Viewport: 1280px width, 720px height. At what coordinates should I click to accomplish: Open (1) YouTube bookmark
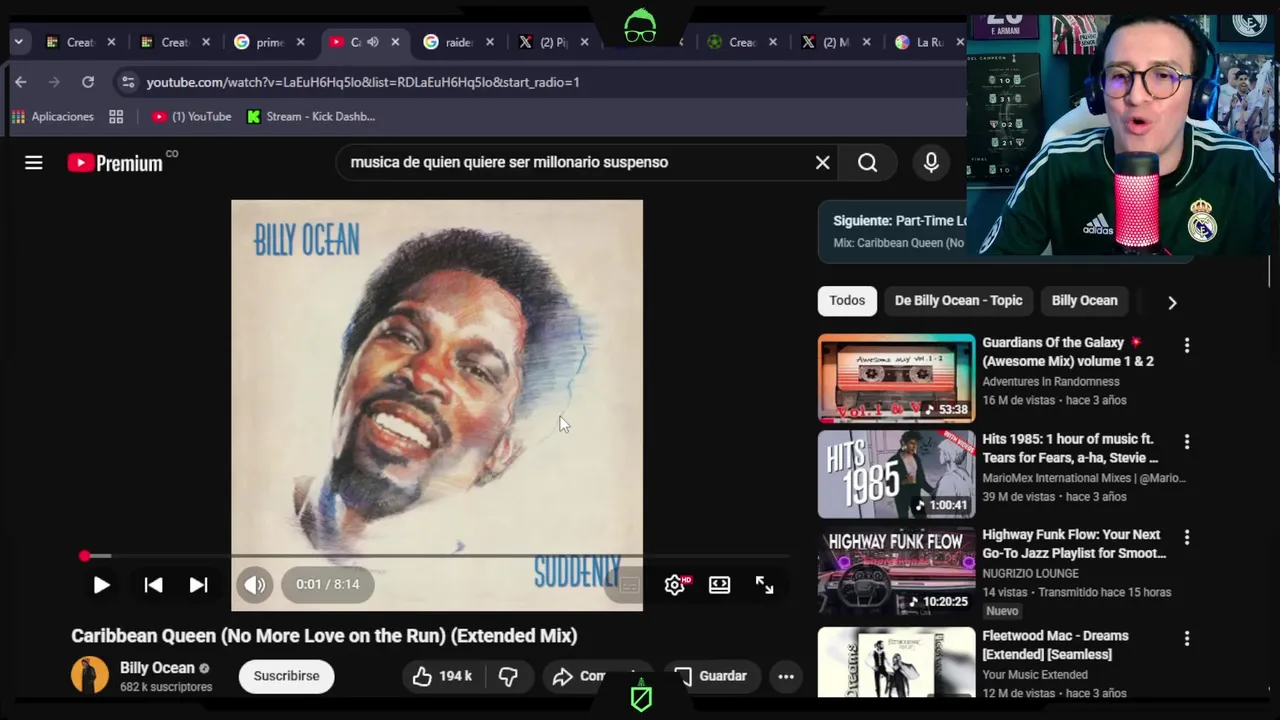pyautogui.click(x=191, y=117)
